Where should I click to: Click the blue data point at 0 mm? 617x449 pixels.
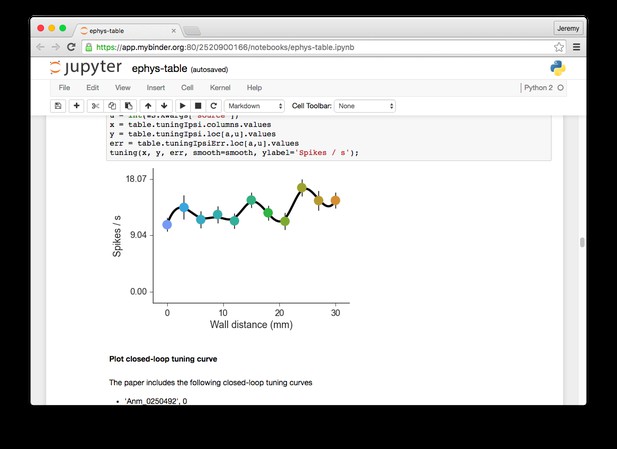(167, 224)
